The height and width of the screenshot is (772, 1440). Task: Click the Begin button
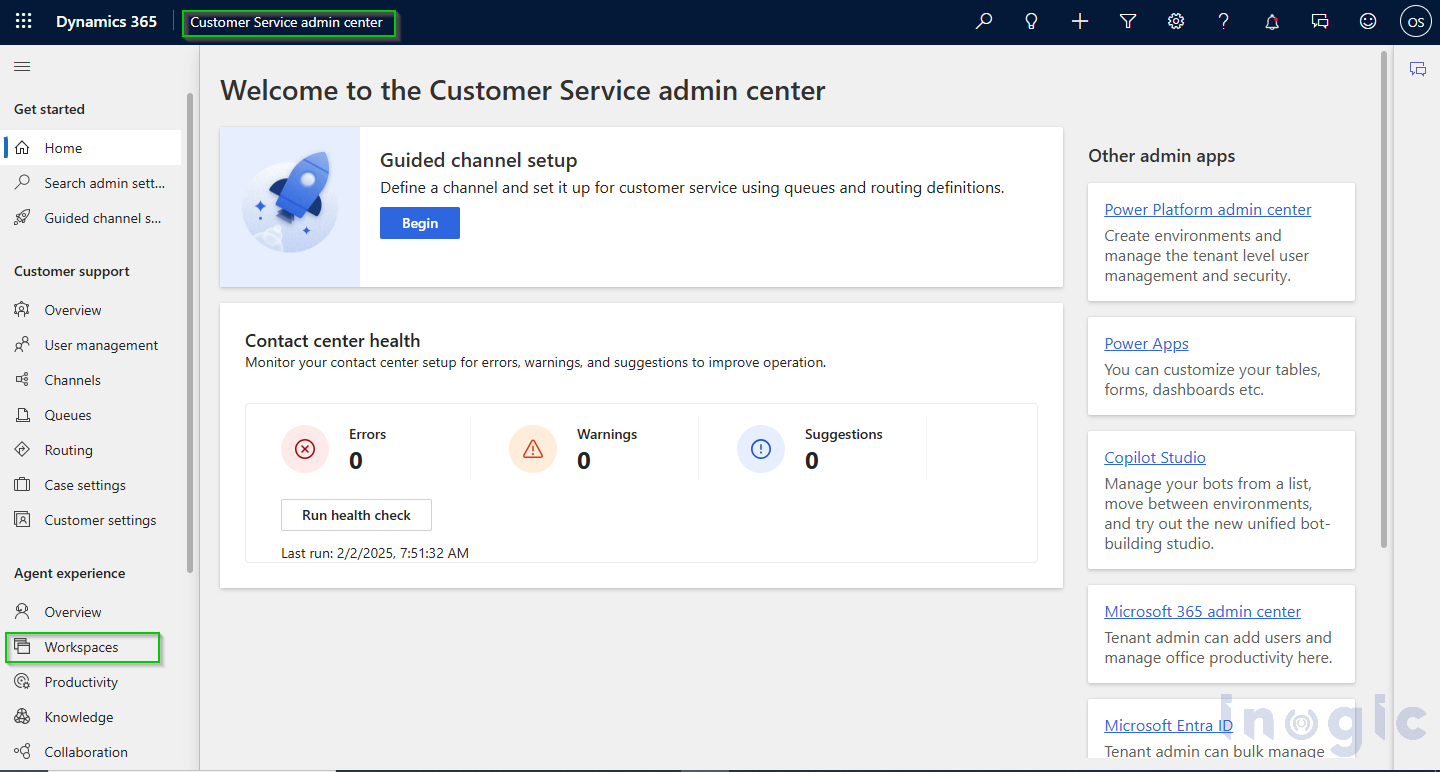click(420, 223)
